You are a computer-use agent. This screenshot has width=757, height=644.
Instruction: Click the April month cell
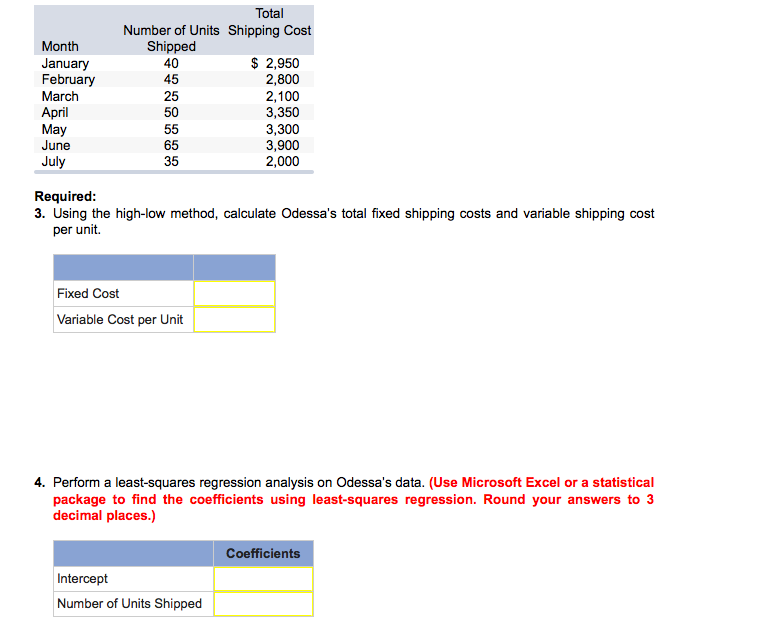(x=55, y=112)
